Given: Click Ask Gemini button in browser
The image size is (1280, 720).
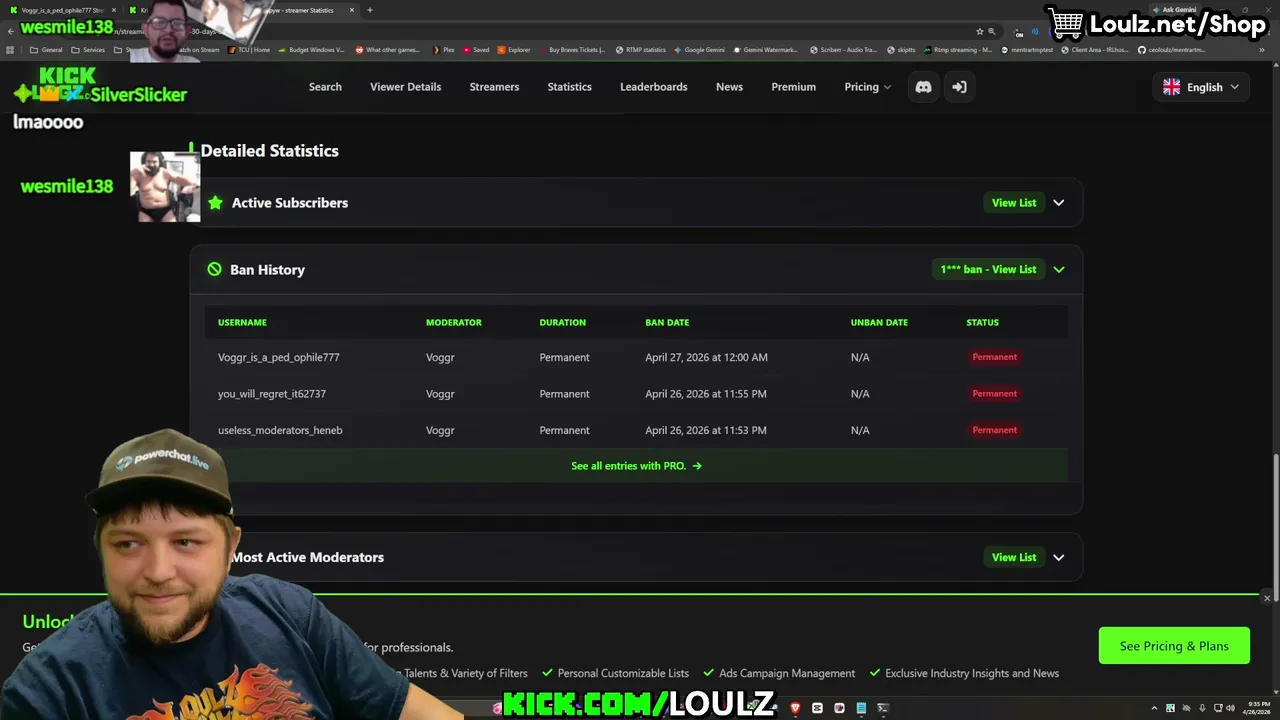Looking at the screenshot, I should (1174, 10).
